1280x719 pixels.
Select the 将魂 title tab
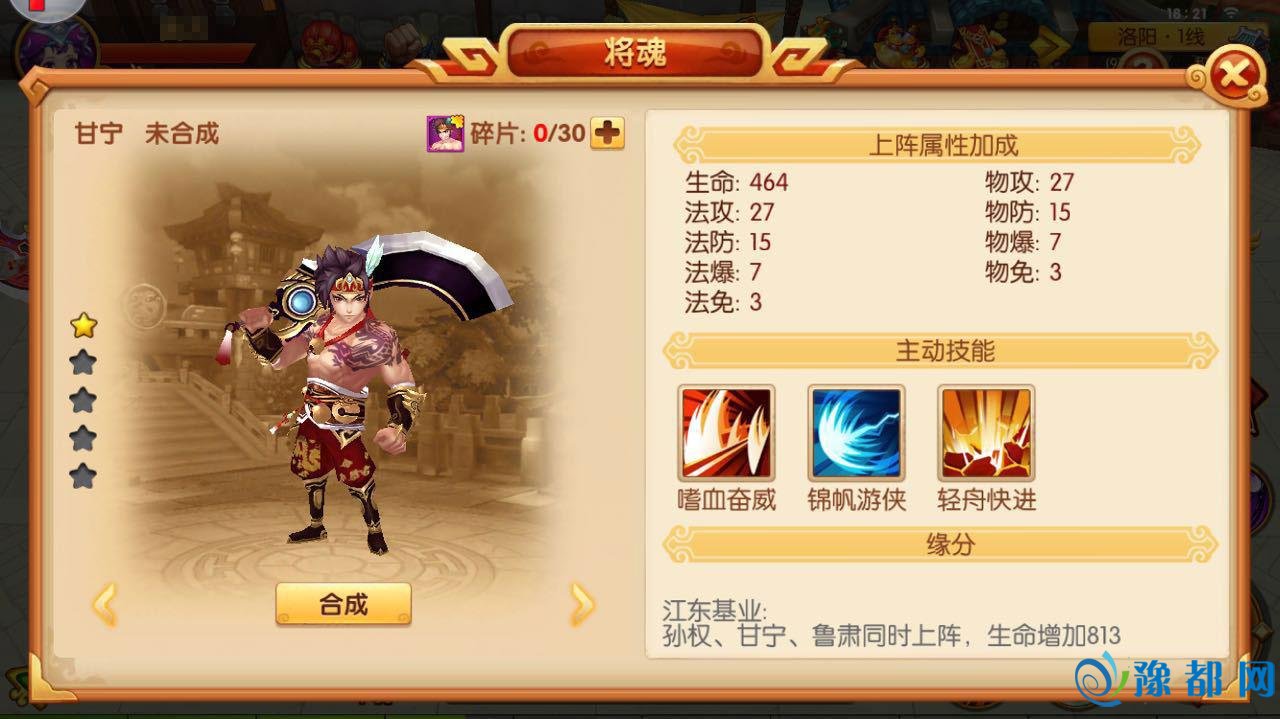coord(636,53)
